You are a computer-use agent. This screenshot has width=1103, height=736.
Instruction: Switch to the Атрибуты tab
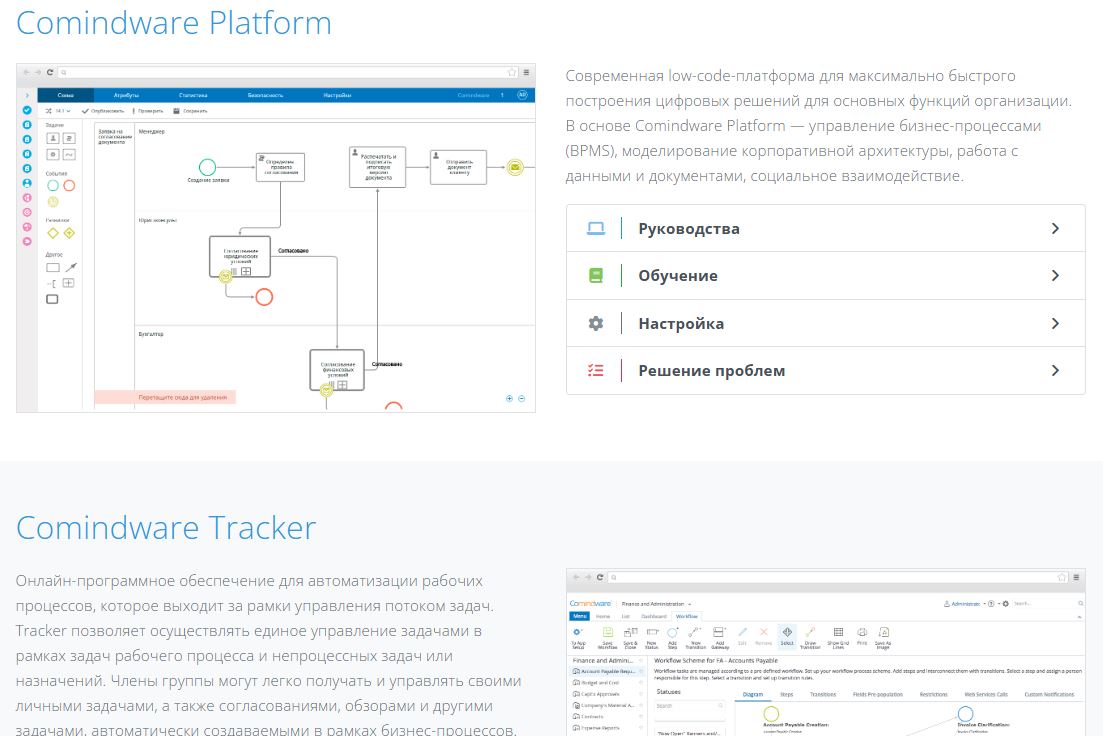click(126, 95)
